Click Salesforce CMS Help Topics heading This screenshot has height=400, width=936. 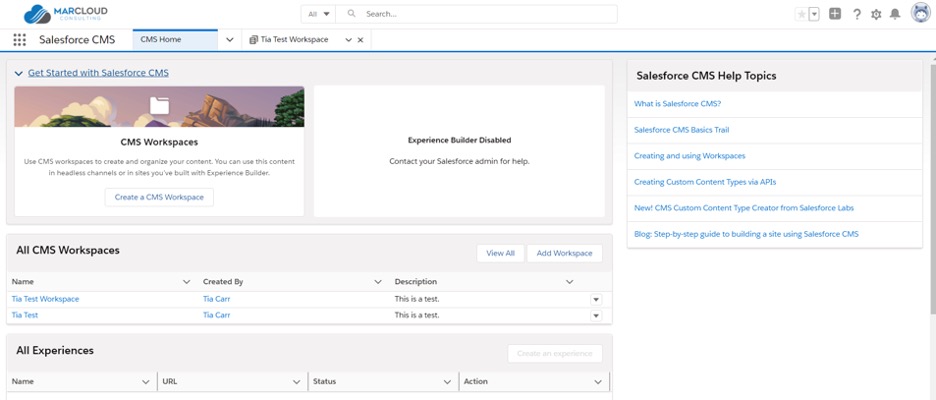click(706, 76)
